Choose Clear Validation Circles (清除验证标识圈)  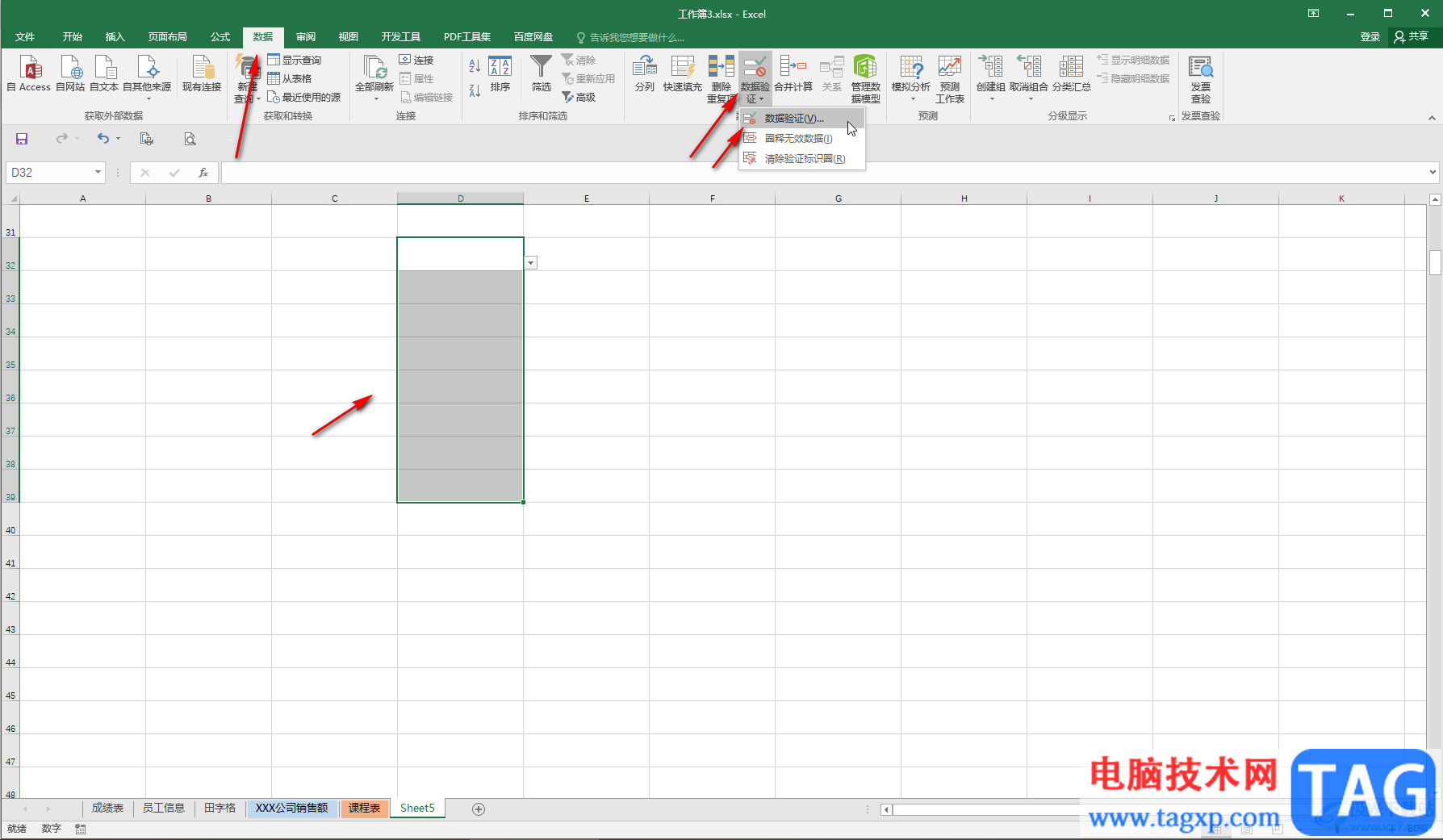[802, 159]
